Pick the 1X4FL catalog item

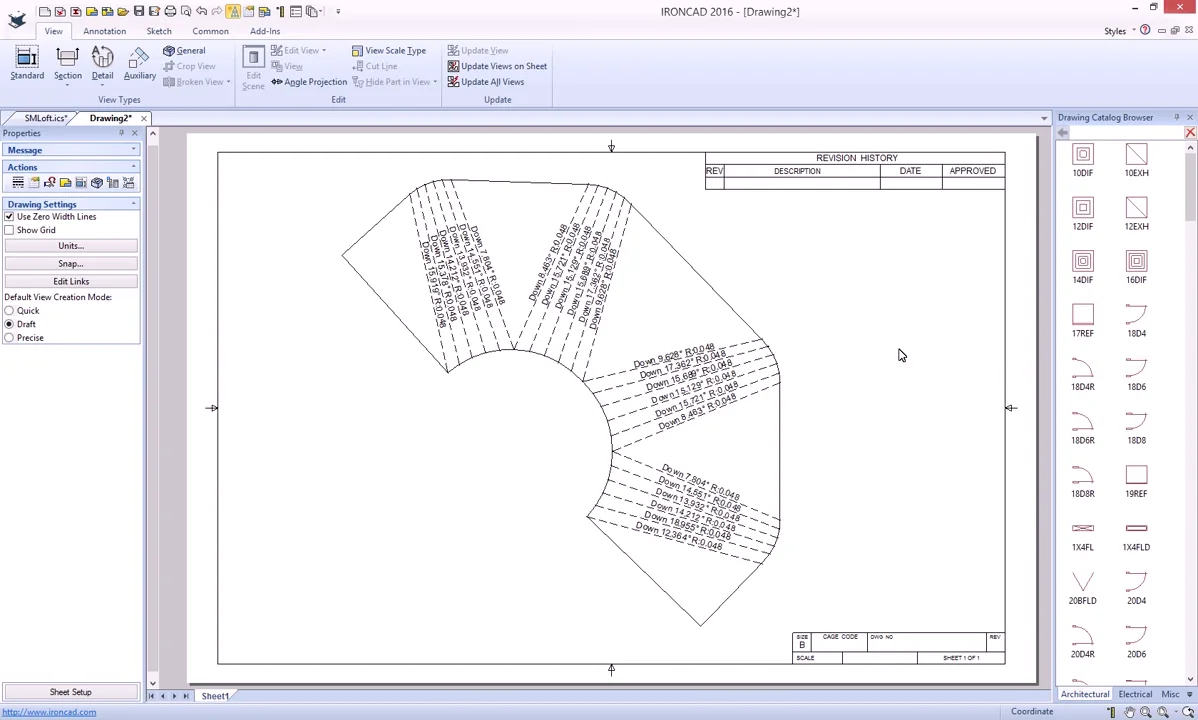point(1083,537)
